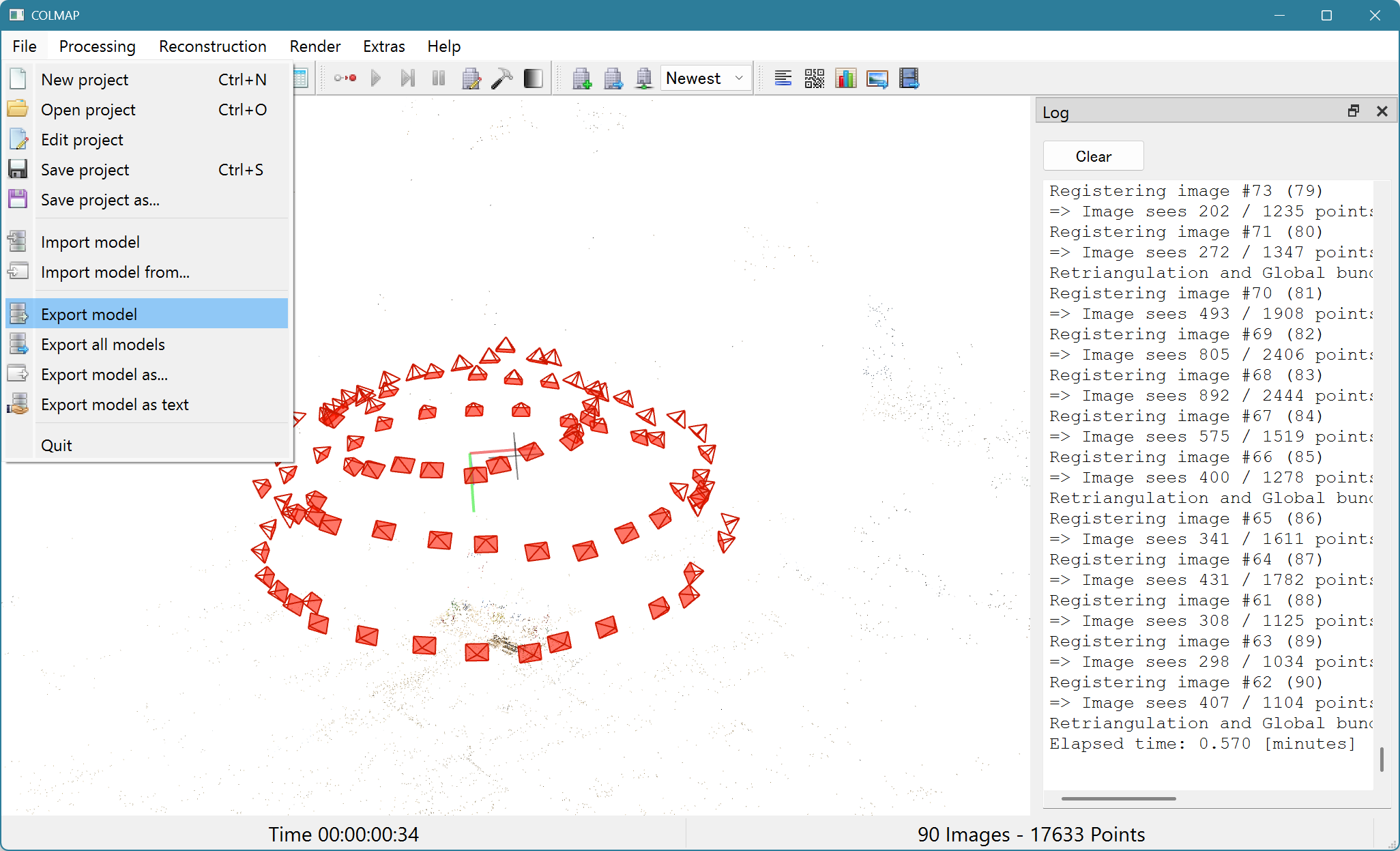The height and width of the screenshot is (851, 1400).
Task: Pause the running reconstruction
Action: point(439,78)
